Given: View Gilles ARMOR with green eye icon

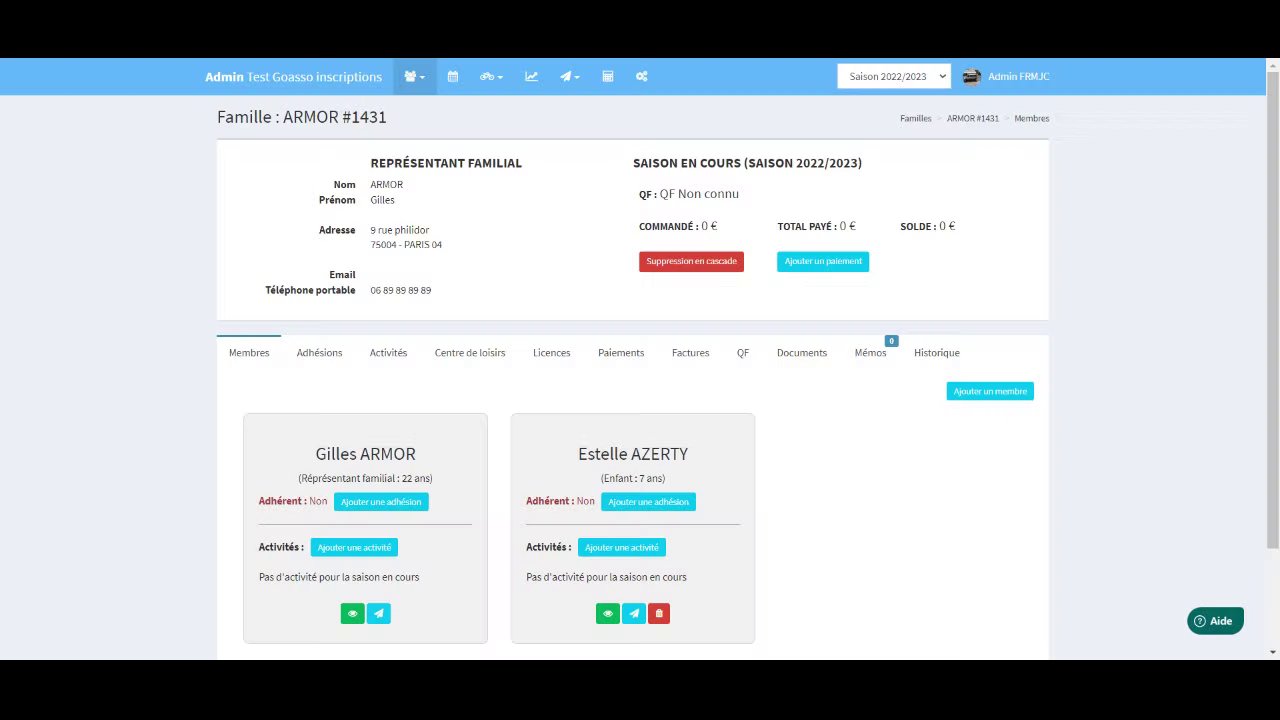Looking at the screenshot, I should [x=352, y=614].
